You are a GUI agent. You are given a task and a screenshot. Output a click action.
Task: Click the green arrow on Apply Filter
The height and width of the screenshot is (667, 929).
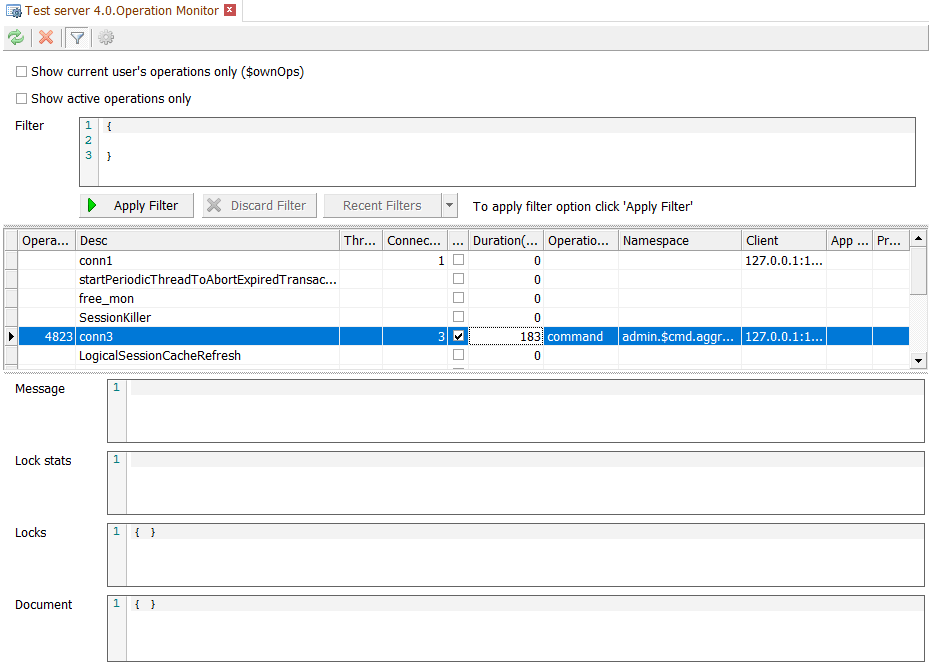[93, 206]
